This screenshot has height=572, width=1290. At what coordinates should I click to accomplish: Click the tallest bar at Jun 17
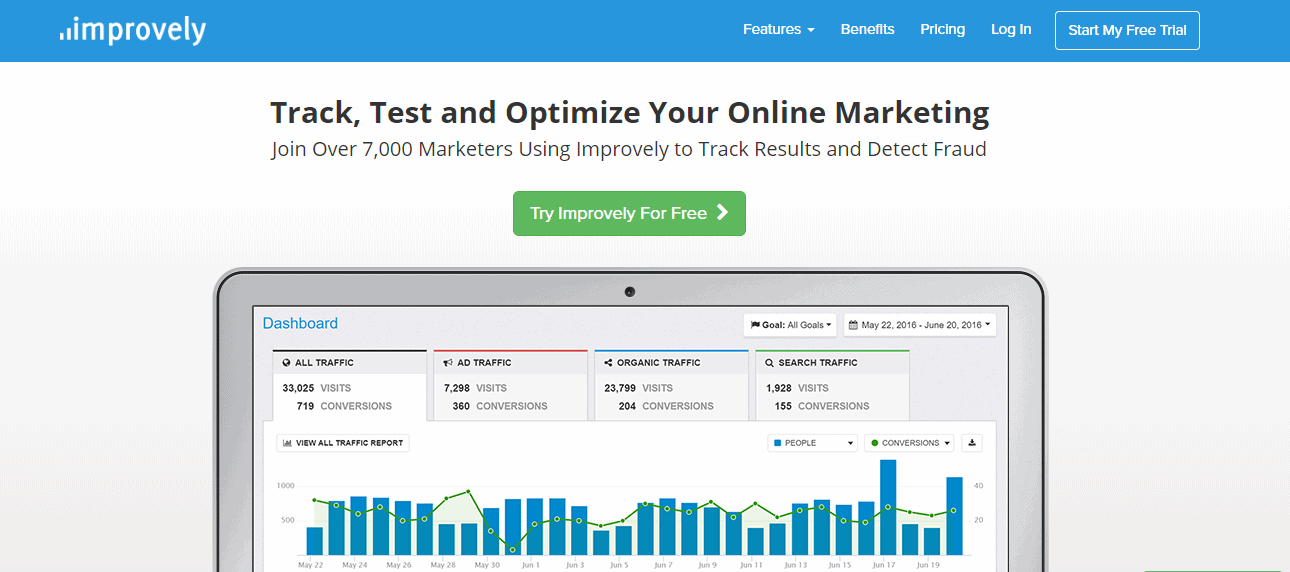click(x=888, y=507)
